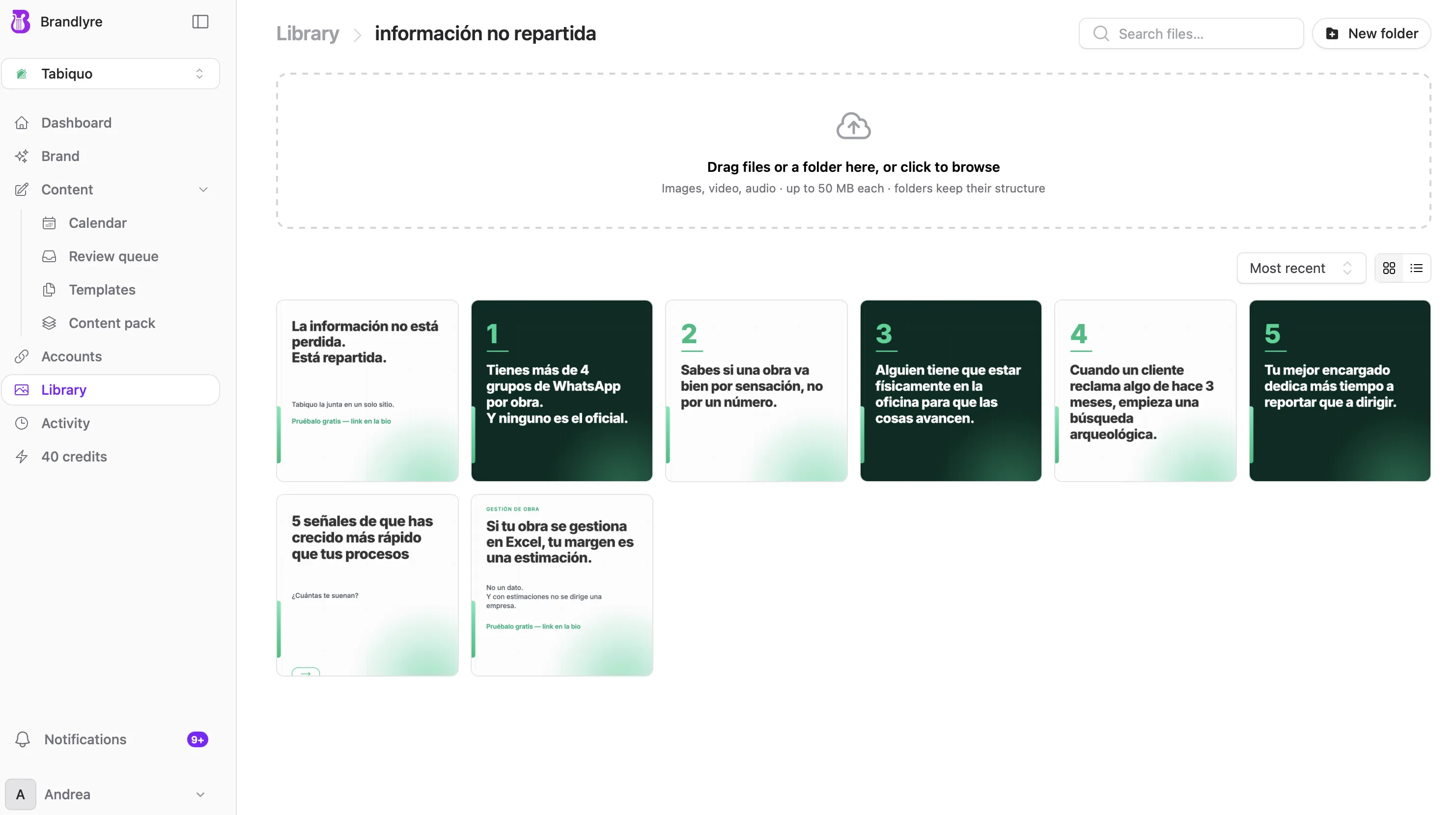This screenshot has width=1456, height=815.
Task: Open slide 2 'Sabes si una obra' thumbnail
Action: (756, 390)
